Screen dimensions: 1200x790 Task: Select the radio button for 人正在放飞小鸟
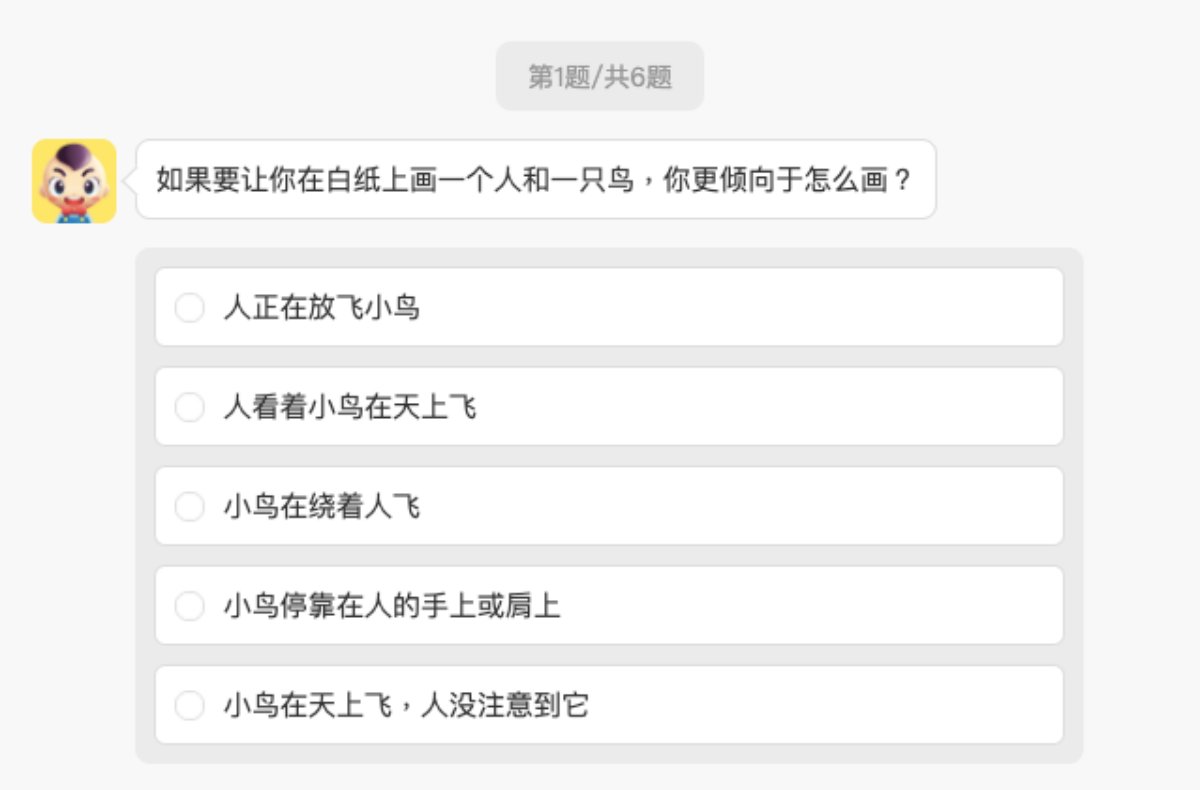(189, 308)
